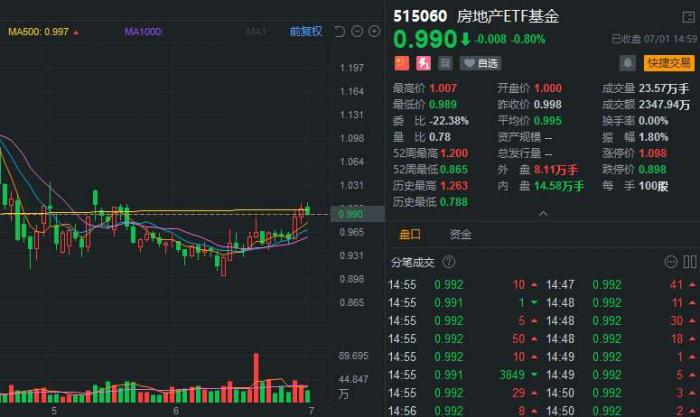Click 跌停价 value 0.898

(653, 170)
